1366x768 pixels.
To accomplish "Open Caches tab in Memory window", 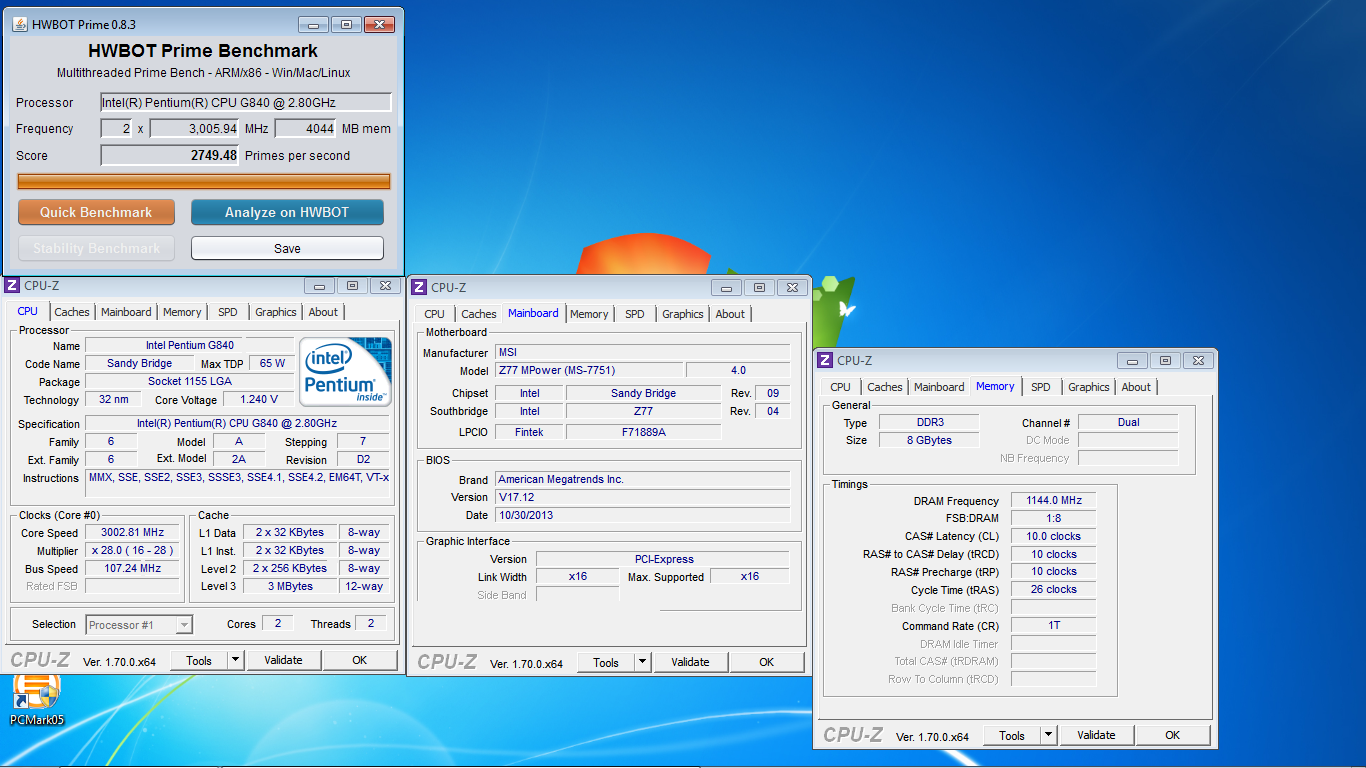I will [x=885, y=387].
